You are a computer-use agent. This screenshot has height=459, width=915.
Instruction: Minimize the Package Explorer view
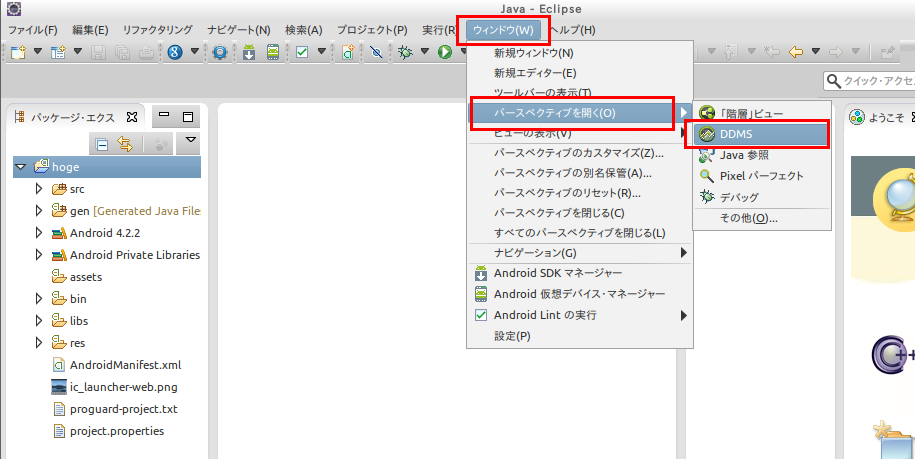(164, 116)
